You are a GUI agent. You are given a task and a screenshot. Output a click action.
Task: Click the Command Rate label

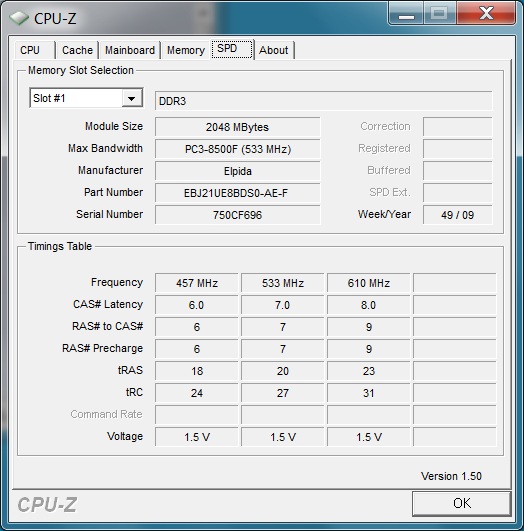(x=106, y=414)
